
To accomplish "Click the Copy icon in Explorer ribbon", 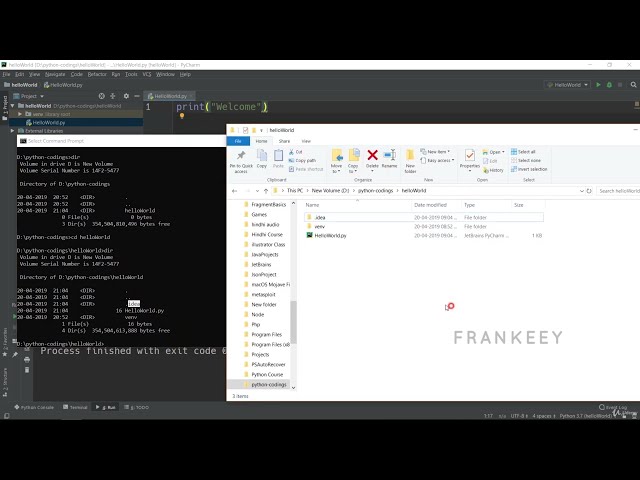I will [x=262, y=159].
